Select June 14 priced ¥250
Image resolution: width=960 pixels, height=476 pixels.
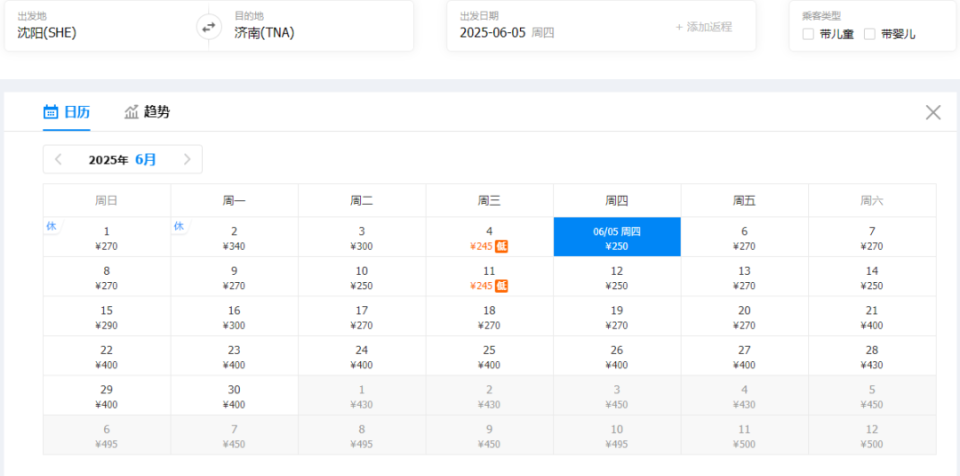[x=872, y=277]
